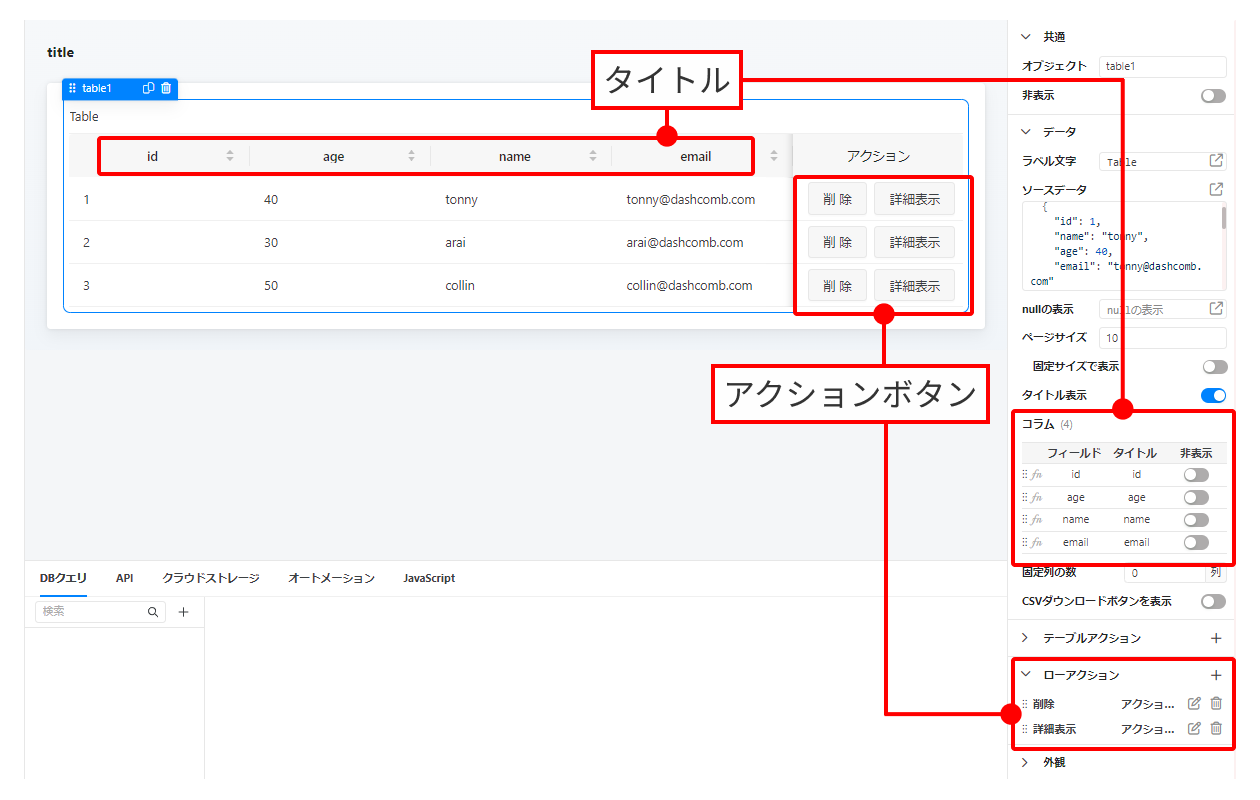The width and height of the screenshot is (1260, 800).
Task: Click the copy icon on table1 tag
Action: point(148,88)
